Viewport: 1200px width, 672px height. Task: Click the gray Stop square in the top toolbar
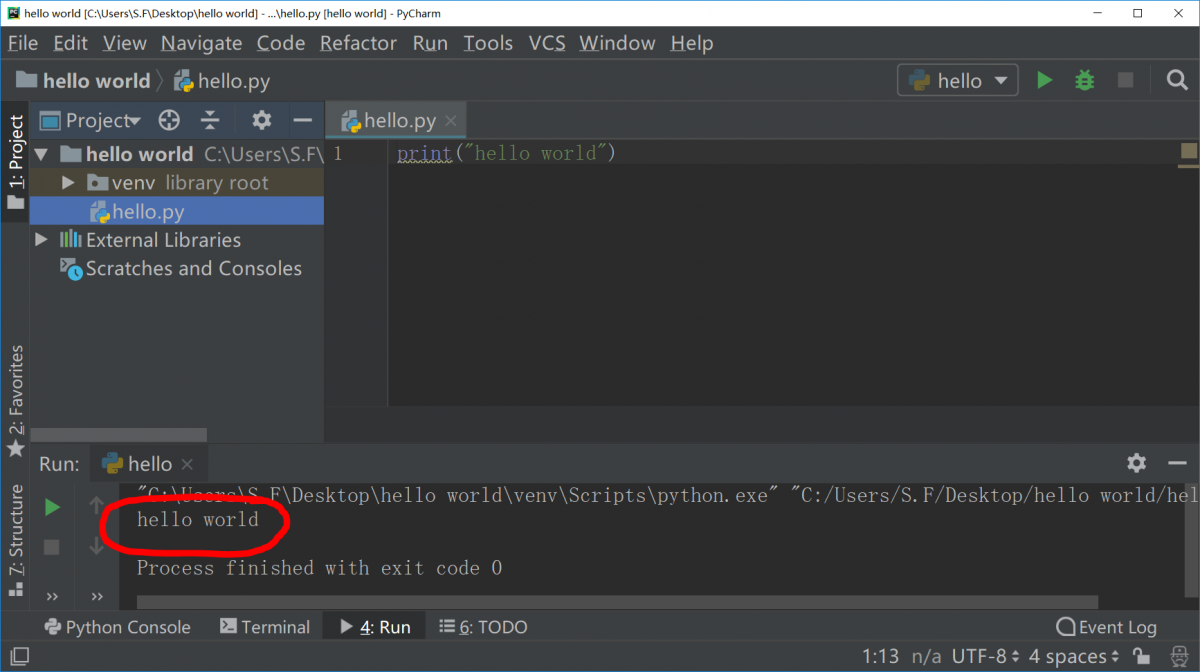(1125, 80)
